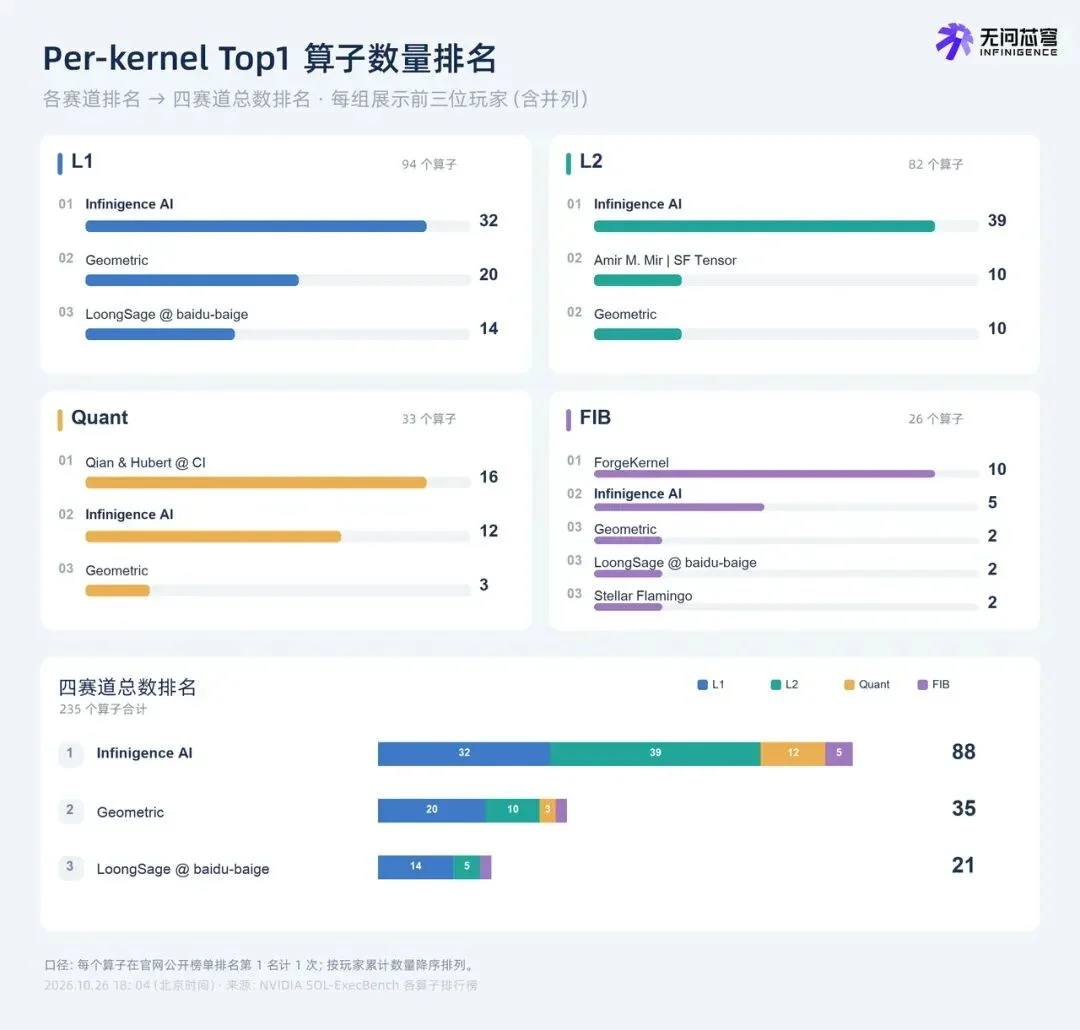Screen dimensions: 1080x1030
Task: Click the Infinigence logo icon
Action: [954, 41]
